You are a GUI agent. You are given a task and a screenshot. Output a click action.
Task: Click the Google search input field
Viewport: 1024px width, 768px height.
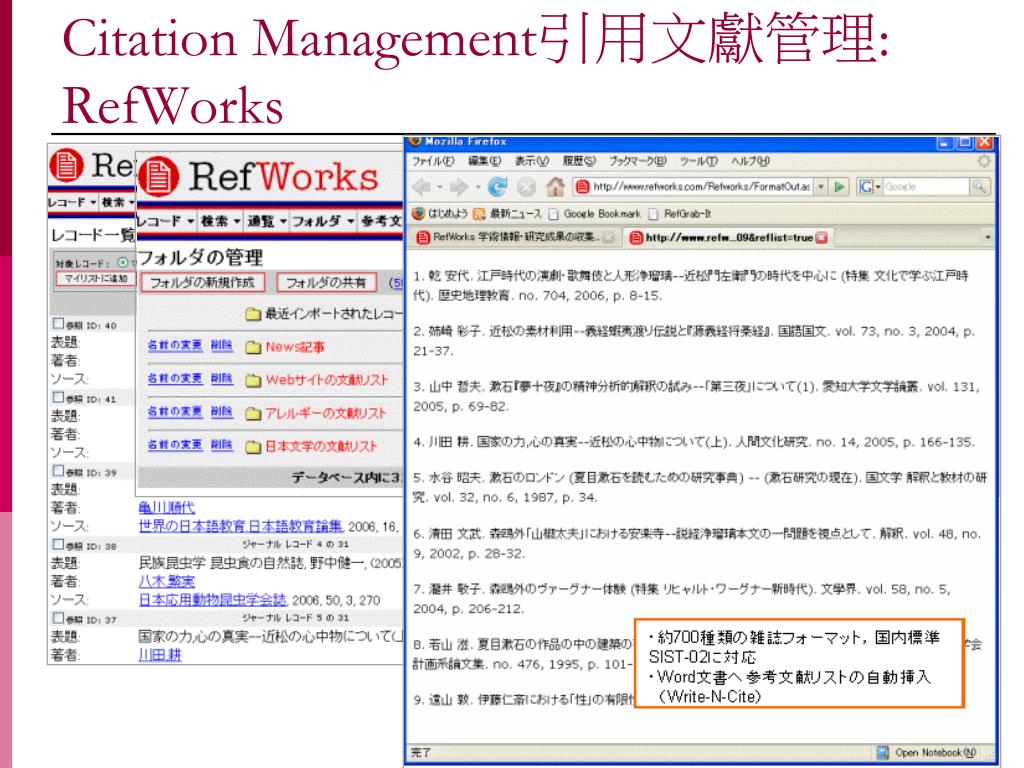[x=925, y=187]
